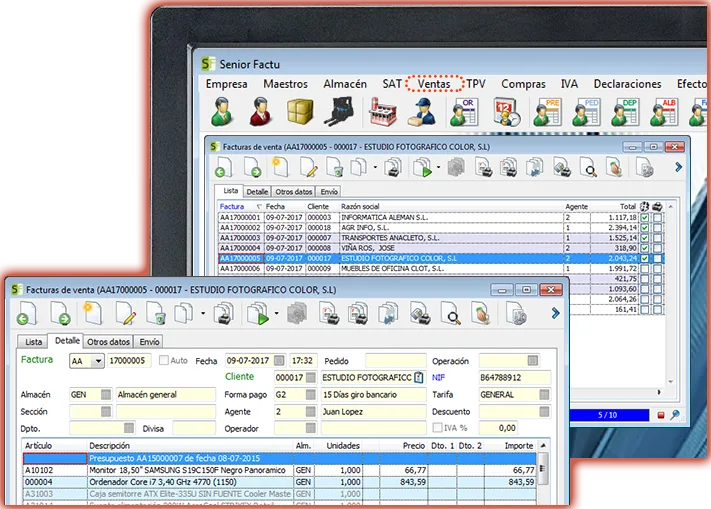The image size is (711, 509).
Task: Go to previous invoice in front window
Action: (x=27, y=313)
